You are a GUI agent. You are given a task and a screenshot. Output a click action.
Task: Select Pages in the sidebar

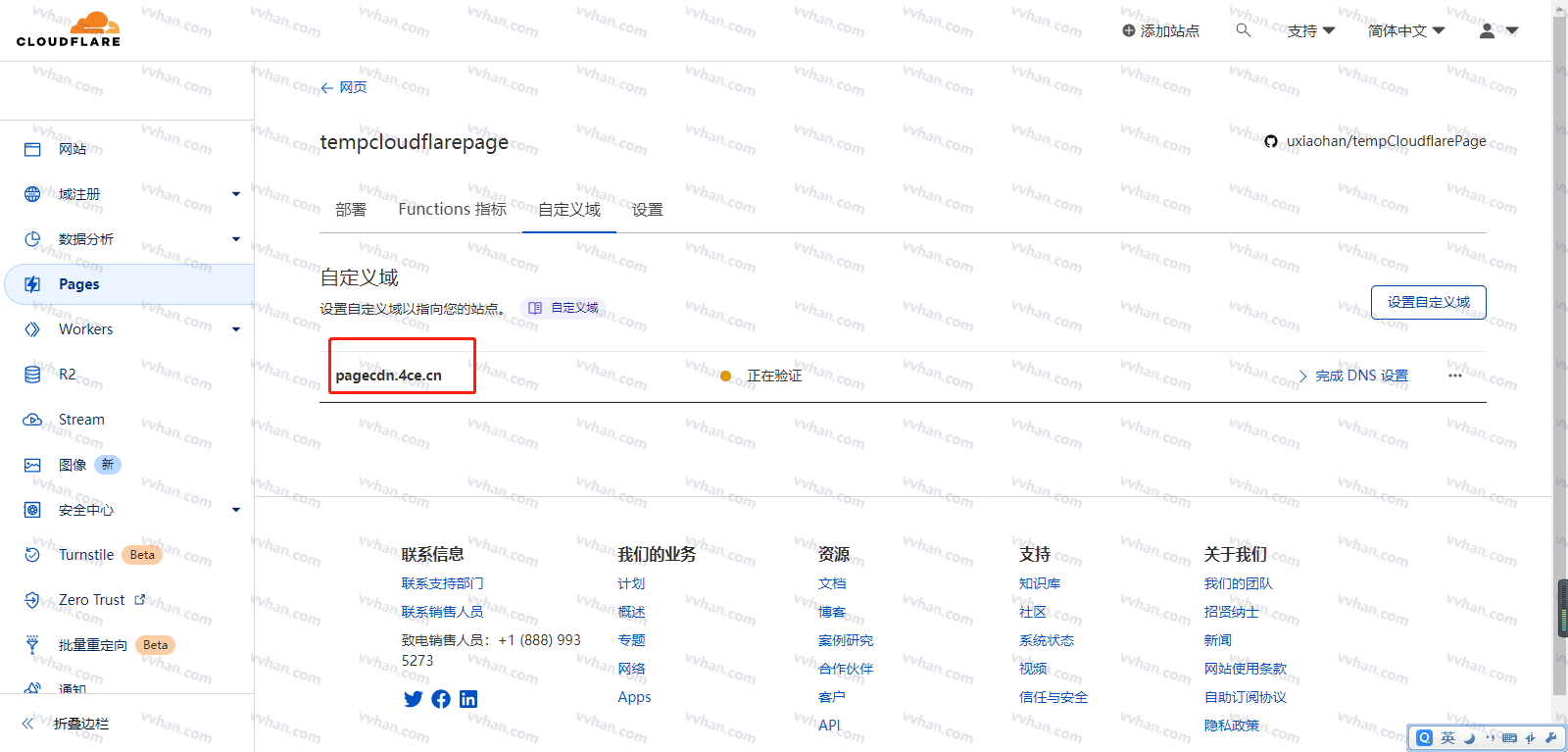[129, 284]
